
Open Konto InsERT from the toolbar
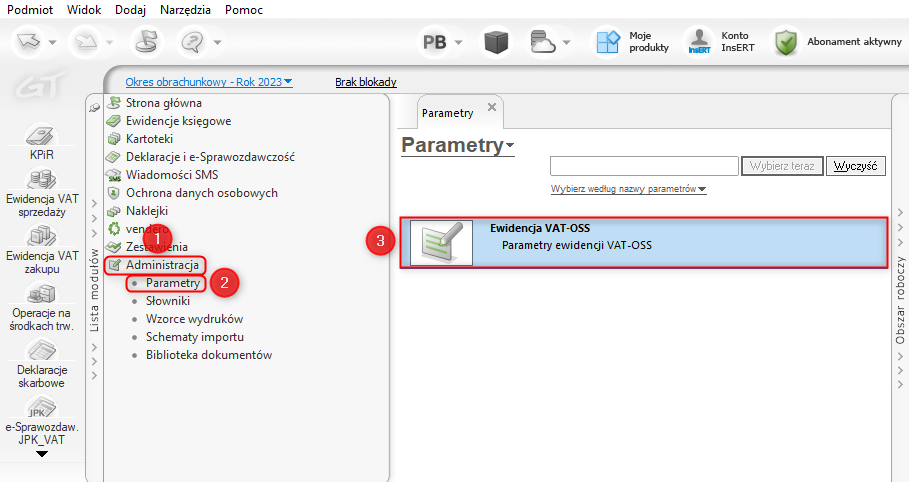click(x=698, y=42)
